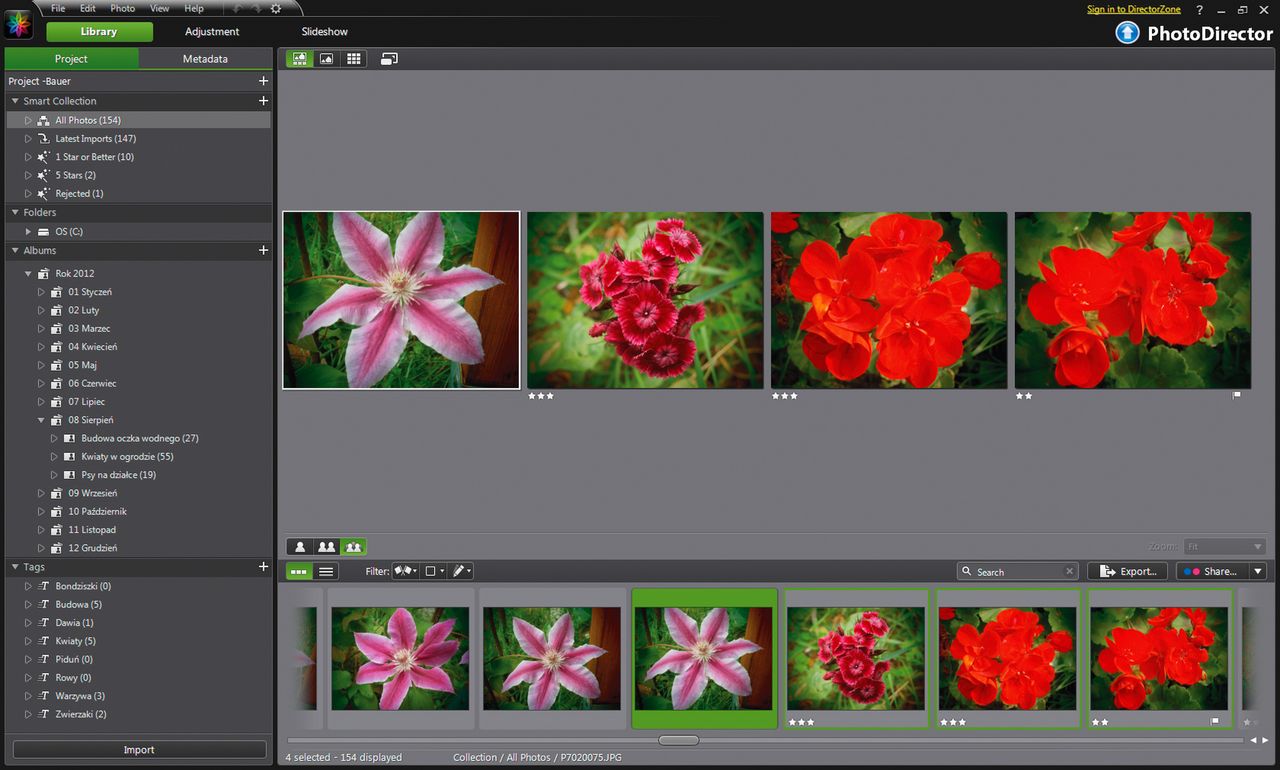This screenshot has width=1280, height=770.
Task: Open the preferences gear icon
Action: pyautogui.click(x=276, y=9)
